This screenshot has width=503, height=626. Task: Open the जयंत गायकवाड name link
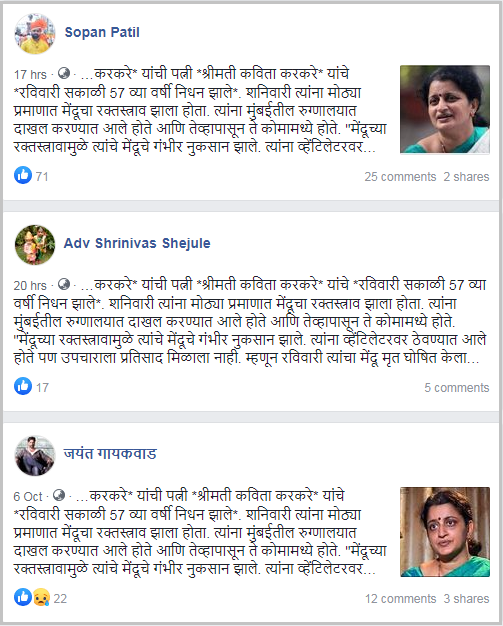110,454
